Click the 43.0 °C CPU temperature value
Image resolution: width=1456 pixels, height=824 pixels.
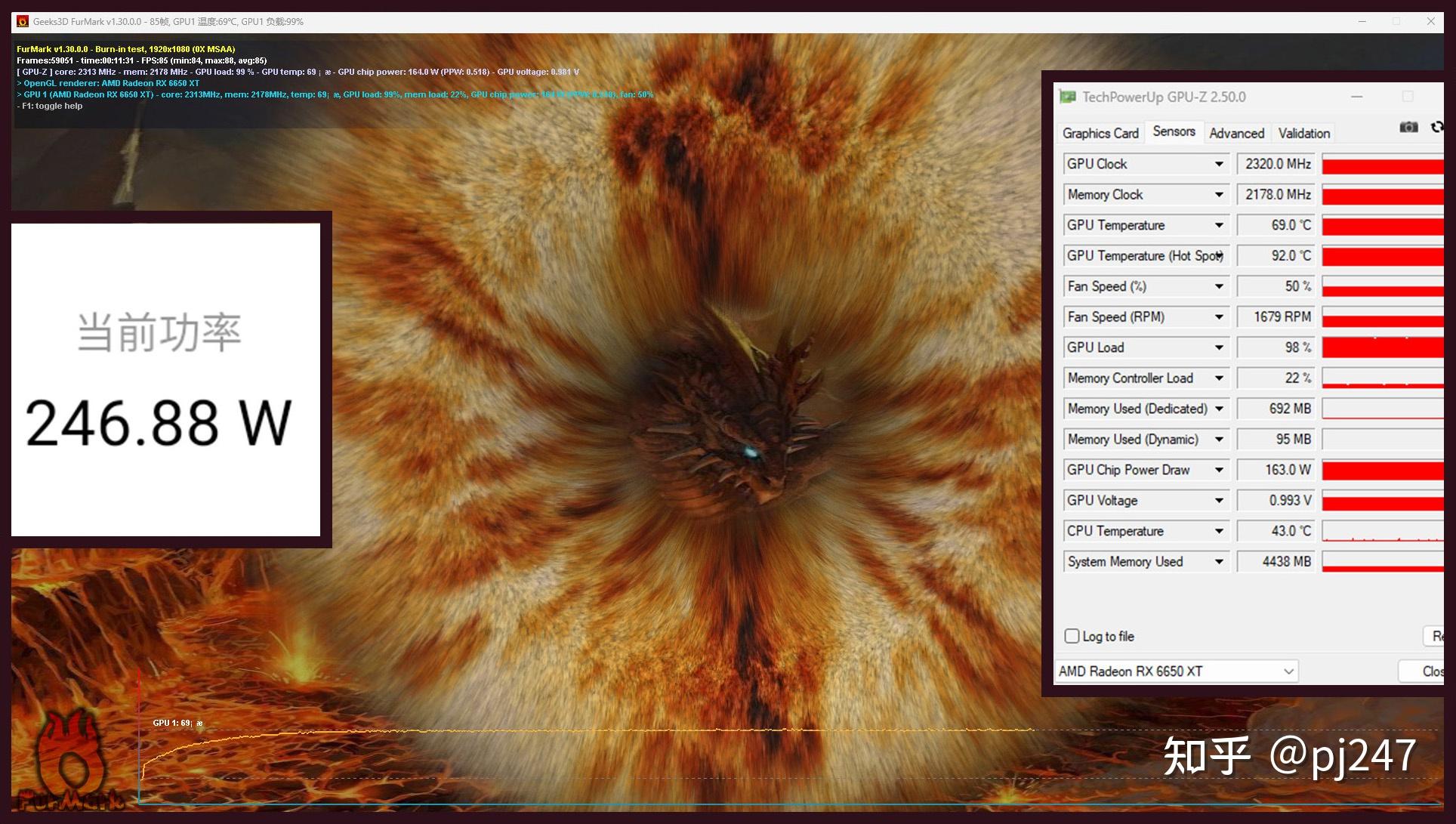coord(1278,531)
